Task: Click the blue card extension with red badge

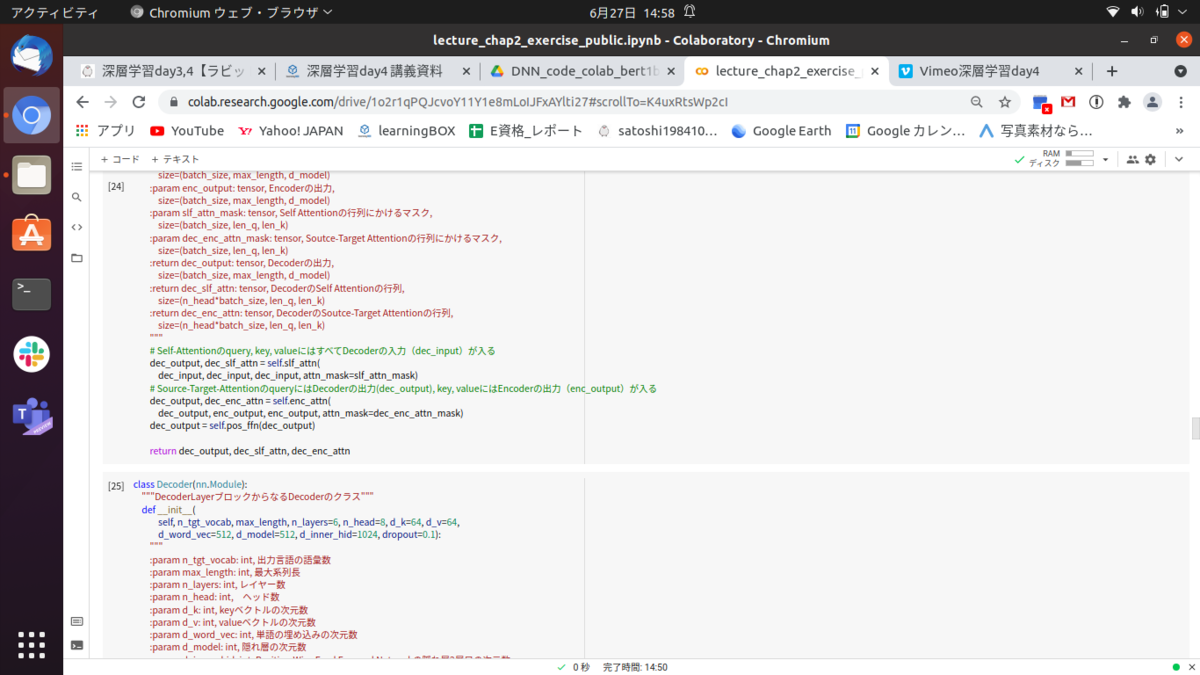Action: click(1041, 103)
